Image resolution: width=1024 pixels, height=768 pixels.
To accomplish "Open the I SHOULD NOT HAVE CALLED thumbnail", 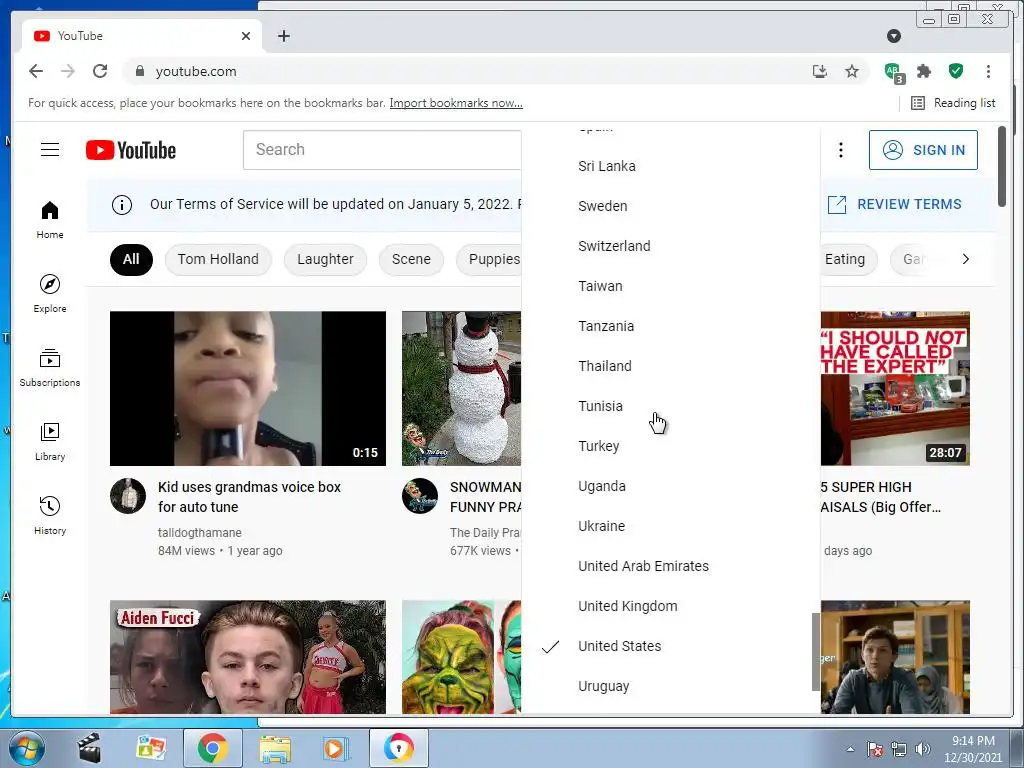I will (895, 389).
